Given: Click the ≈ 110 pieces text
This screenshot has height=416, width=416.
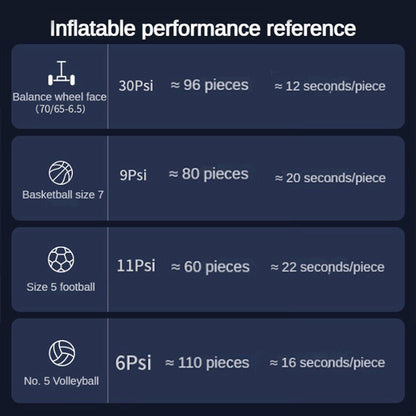Looking at the screenshot, I should click(207, 363).
